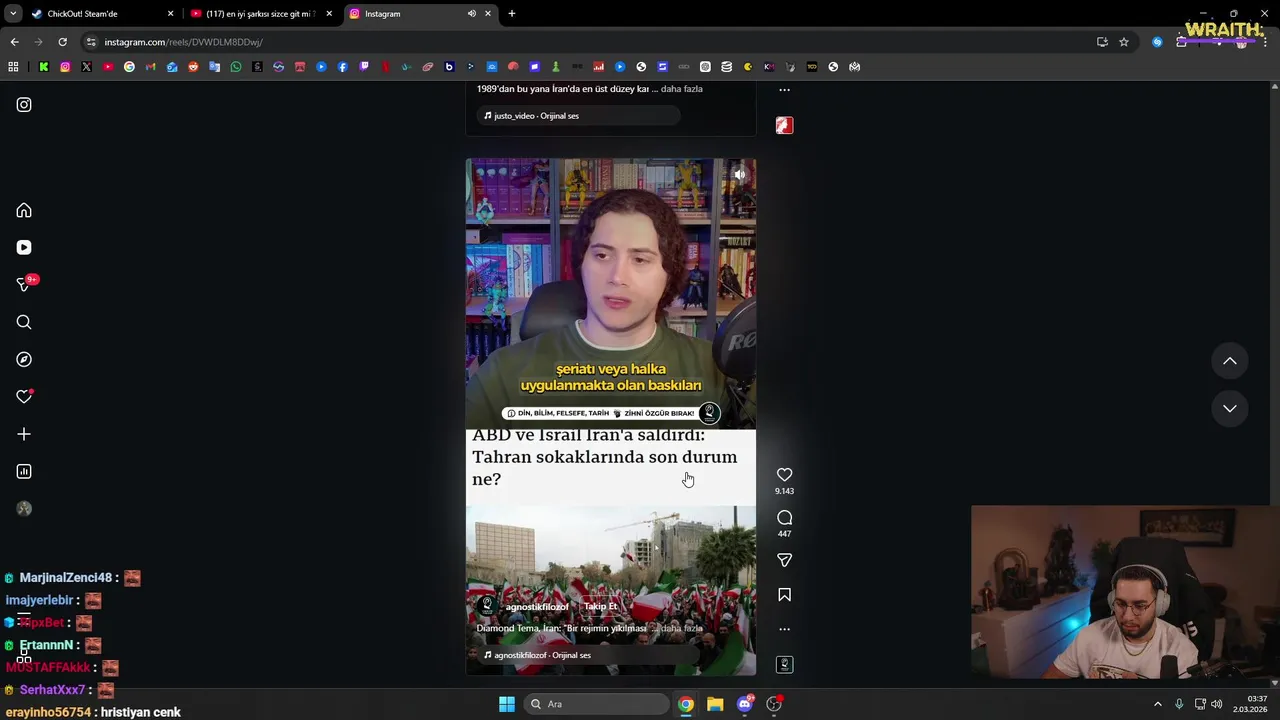Open the WhatsApp bookmark in the bookmarks bar

[x=236, y=67]
